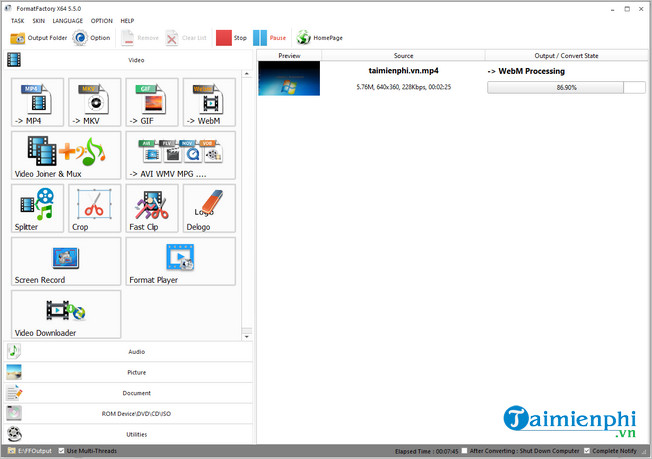Screen dimensions: 652x459
Task: Pause the current conversion
Action: pyautogui.click(x=269, y=38)
